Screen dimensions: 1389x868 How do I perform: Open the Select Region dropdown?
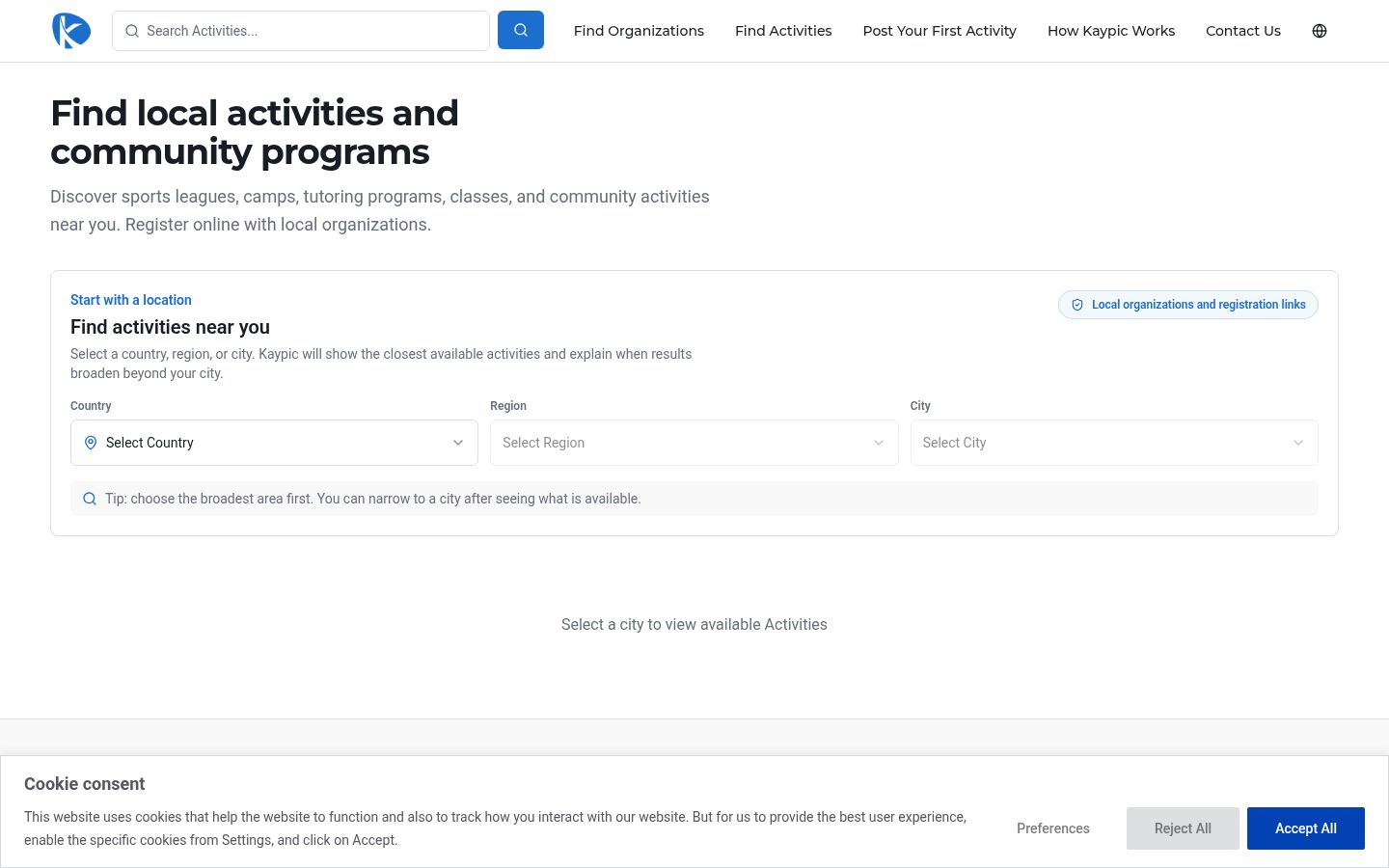[x=694, y=443]
